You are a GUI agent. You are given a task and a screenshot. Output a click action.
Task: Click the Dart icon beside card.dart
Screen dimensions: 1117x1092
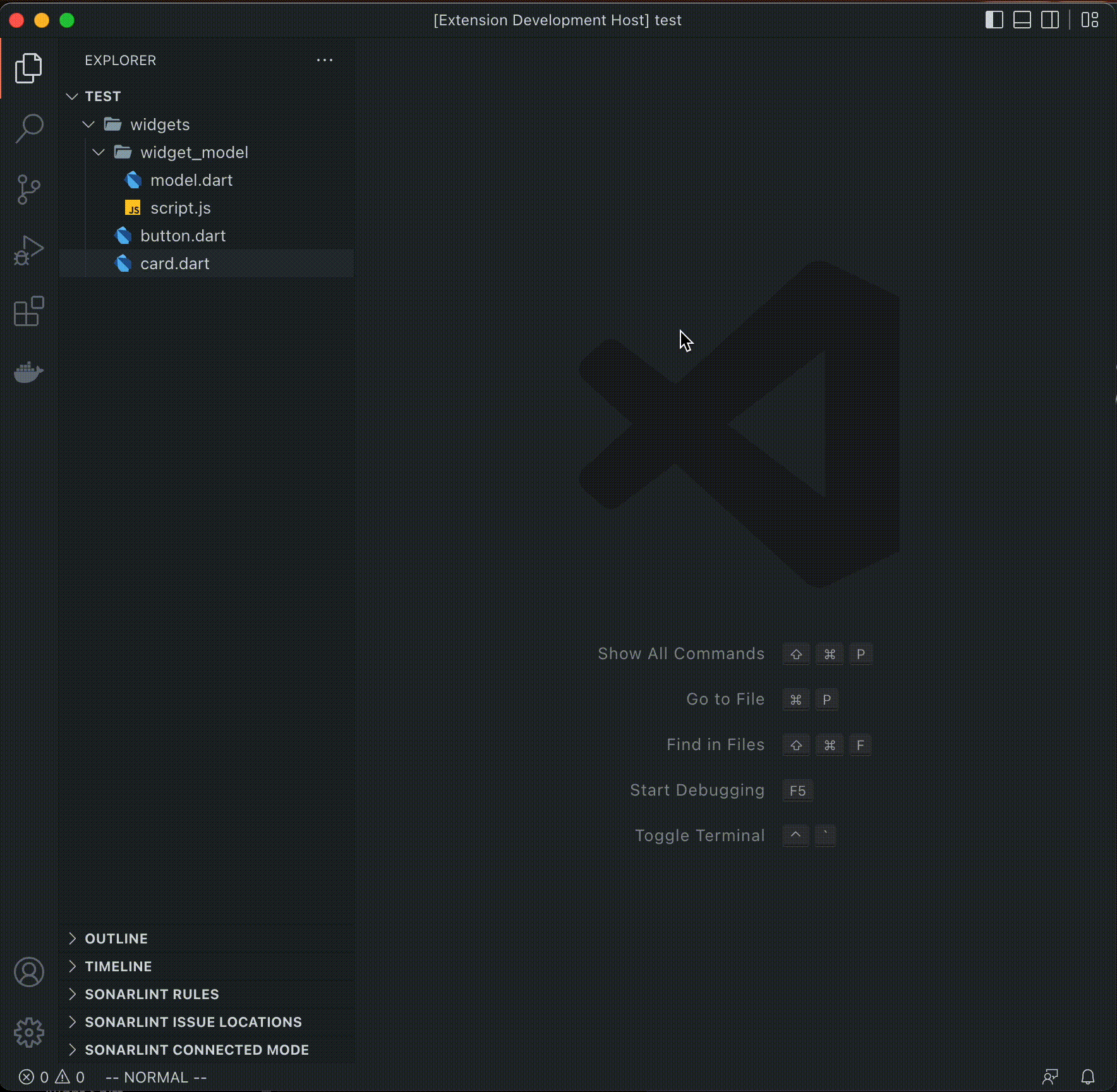pyautogui.click(x=123, y=264)
